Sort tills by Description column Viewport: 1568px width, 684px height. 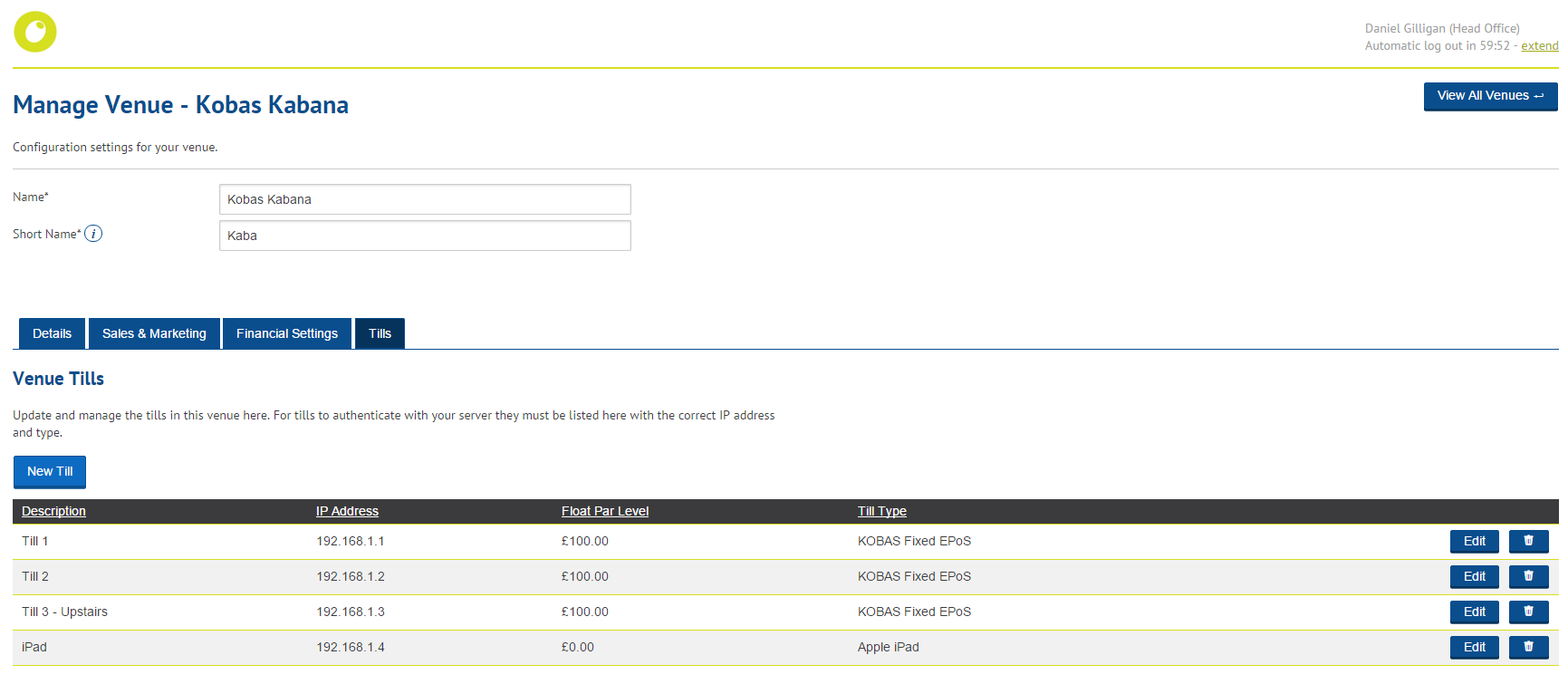point(53,511)
